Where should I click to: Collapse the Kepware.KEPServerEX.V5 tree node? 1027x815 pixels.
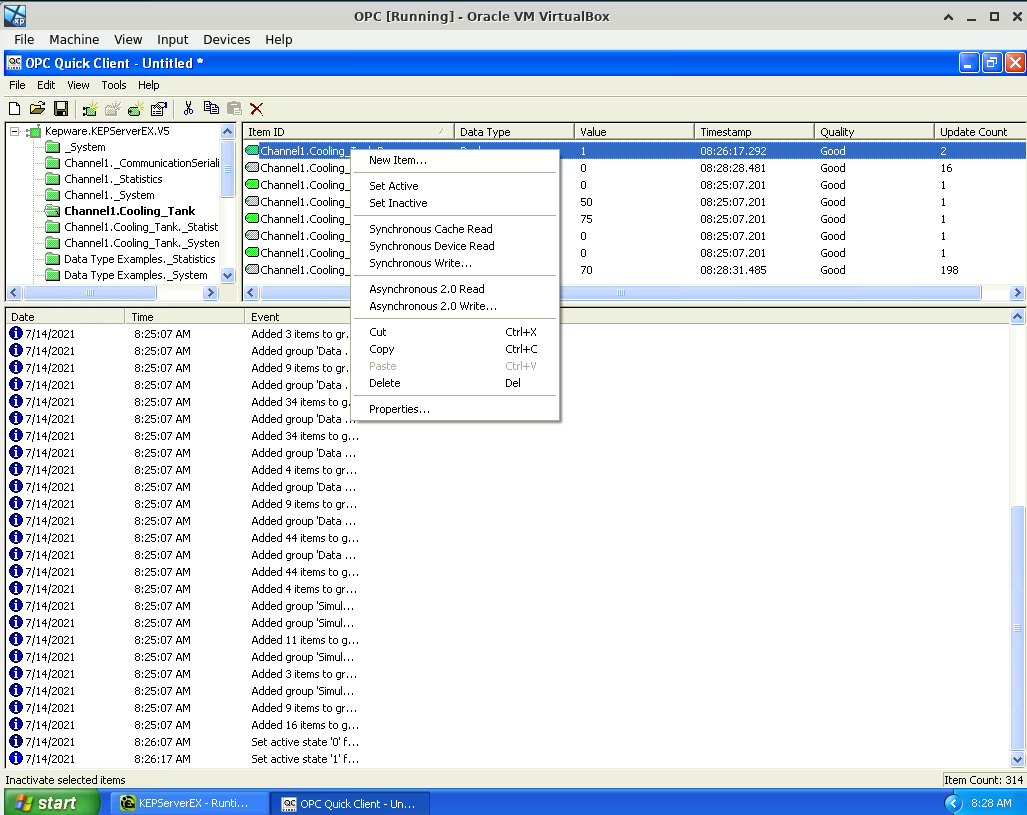coord(14,132)
